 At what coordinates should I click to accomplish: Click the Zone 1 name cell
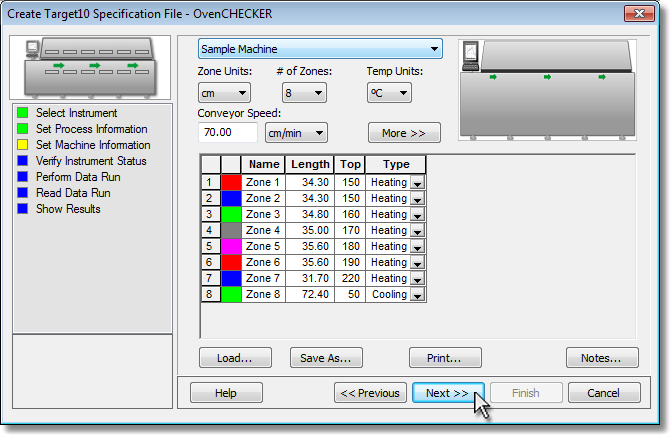[263, 182]
